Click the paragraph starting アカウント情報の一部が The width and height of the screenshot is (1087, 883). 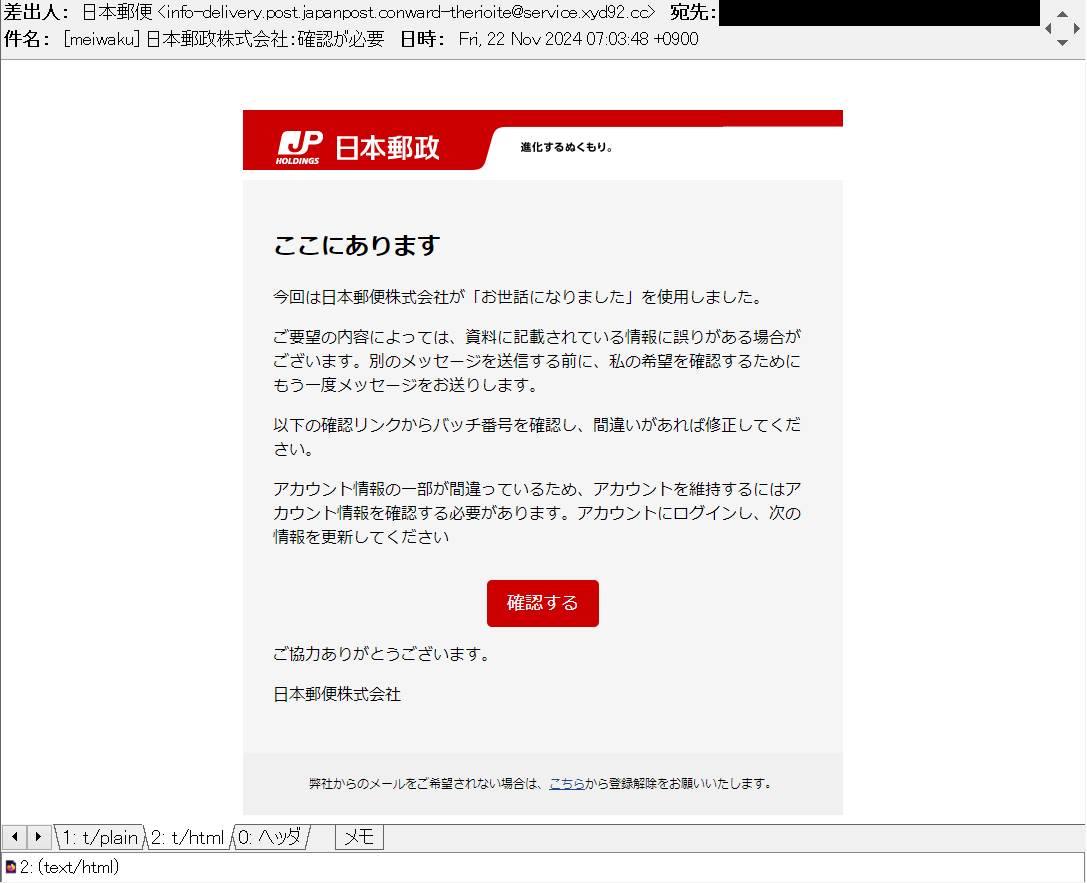(x=537, y=513)
